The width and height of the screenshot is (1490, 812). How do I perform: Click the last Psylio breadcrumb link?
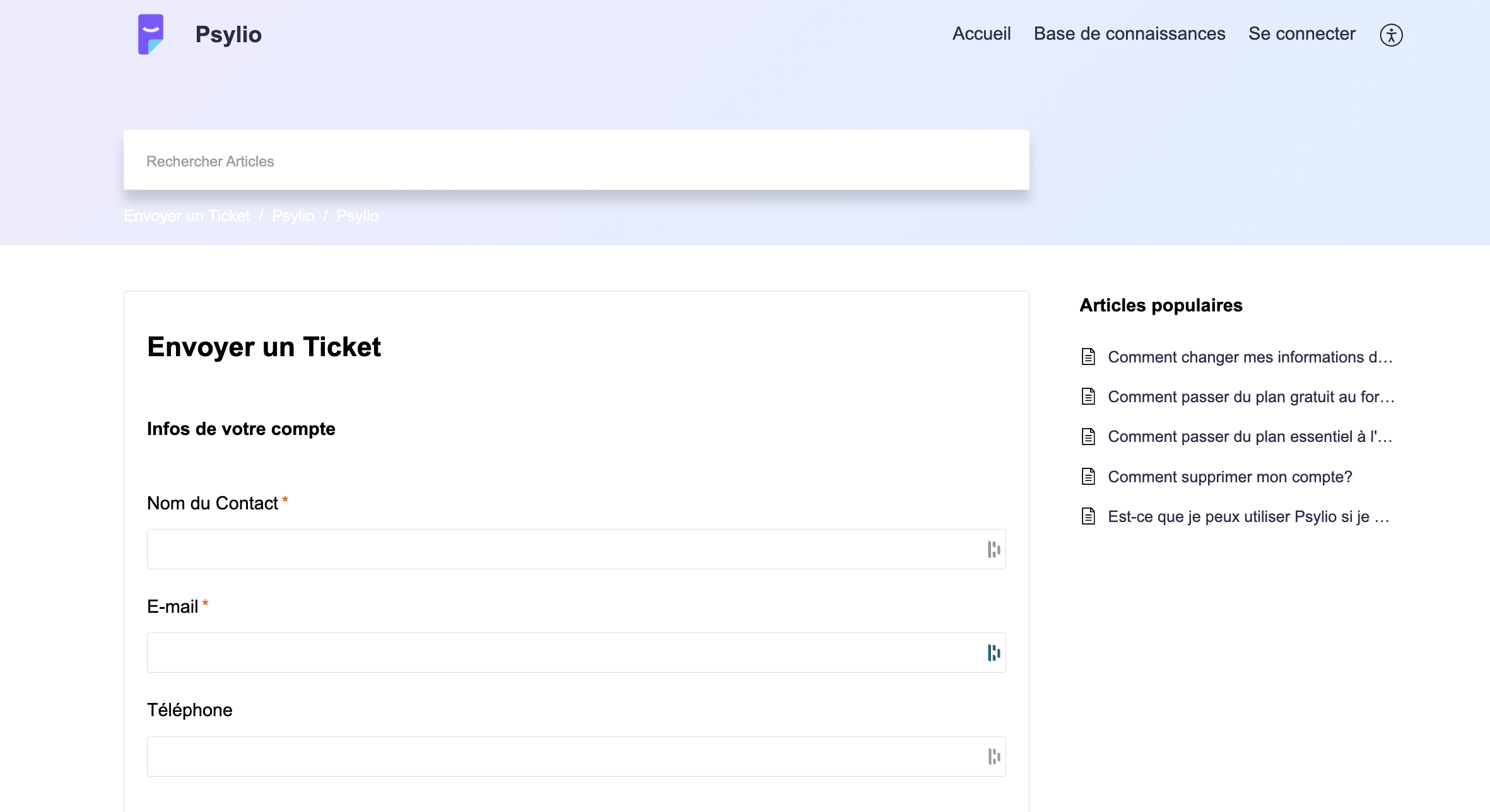click(357, 216)
